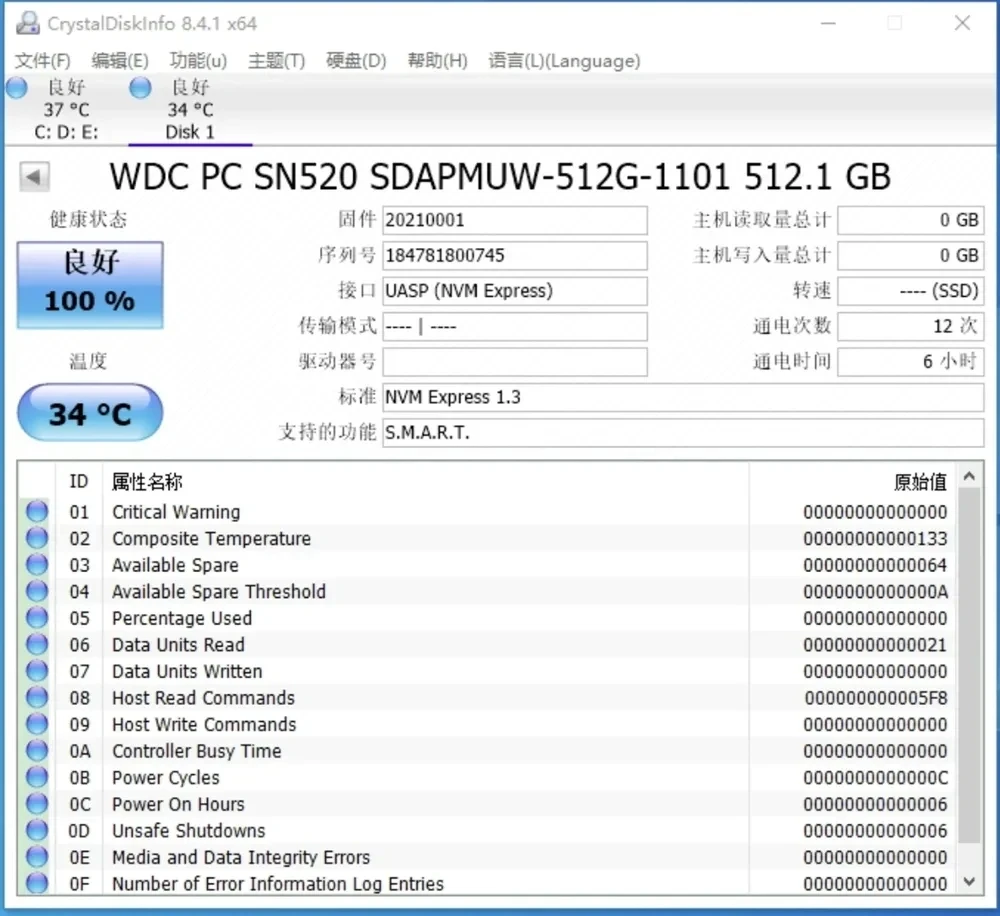Viewport: 1000px width, 916px height.
Task: Click the CrystalDiskInfo app icon in title bar
Action: 27,24
